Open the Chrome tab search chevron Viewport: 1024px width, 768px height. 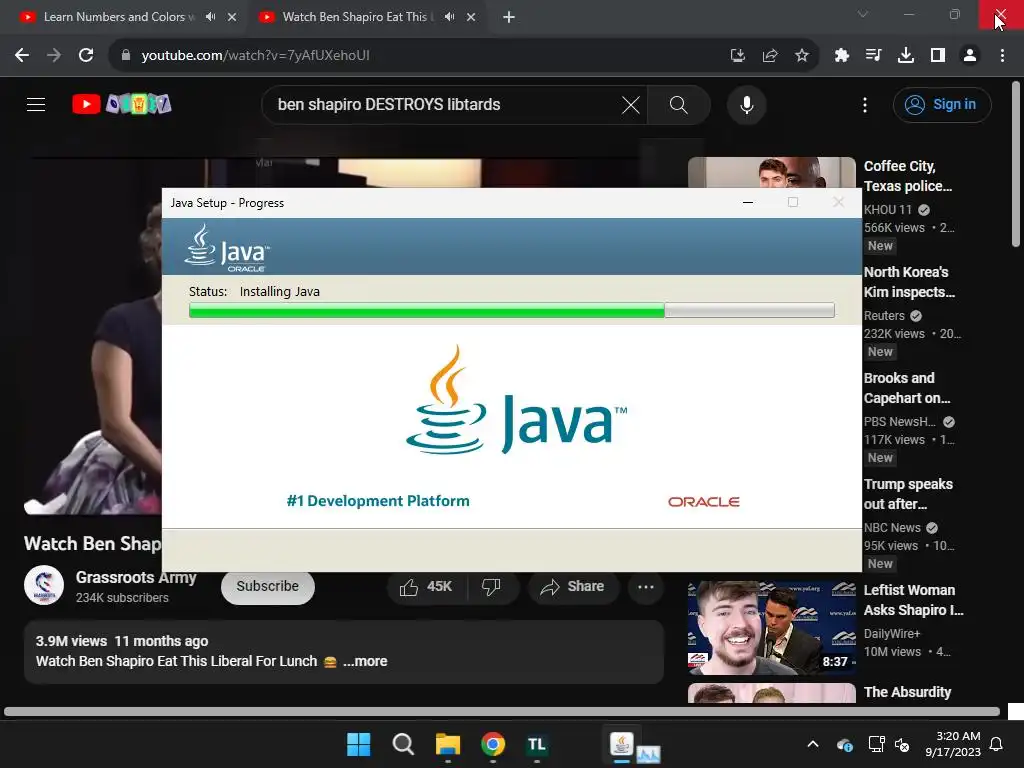pyautogui.click(x=863, y=14)
